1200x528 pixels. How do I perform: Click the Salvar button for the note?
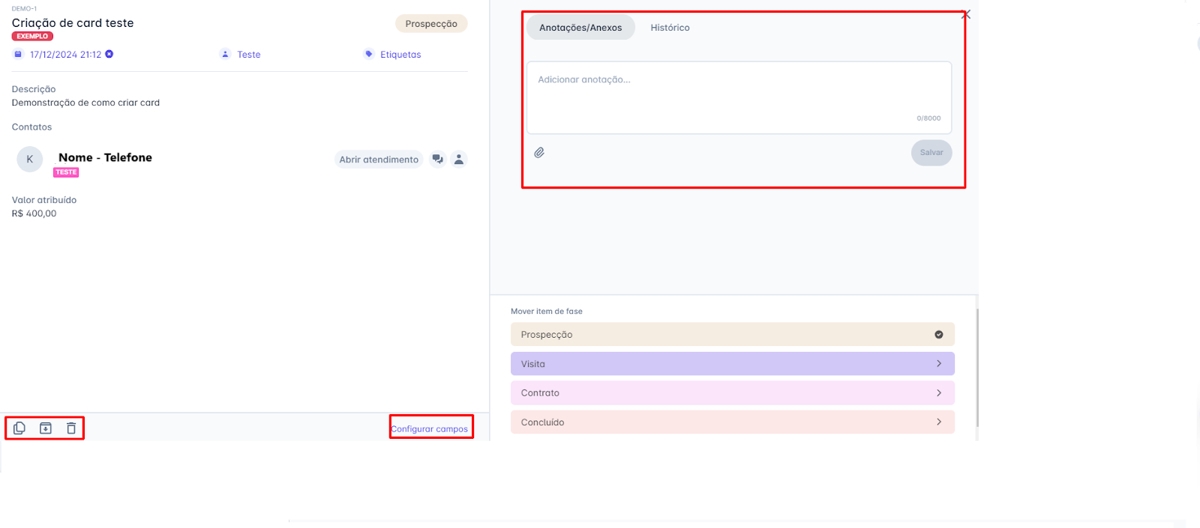coord(931,153)
